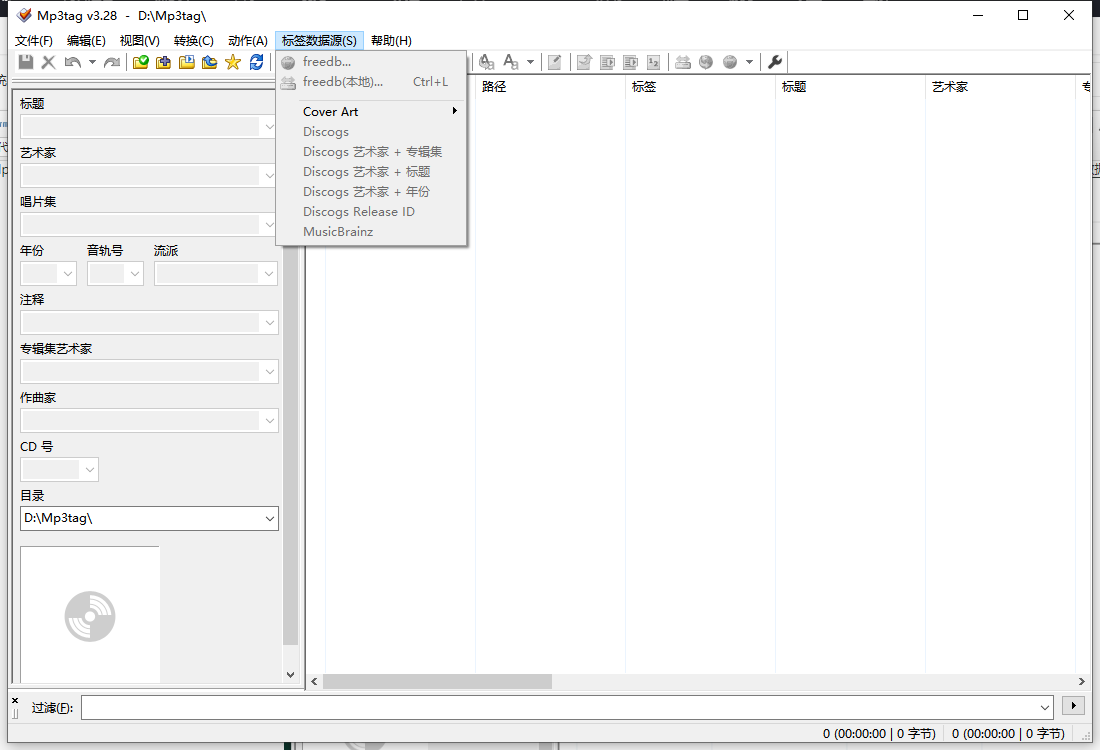The height and width of the screenshot is (750, 1100).
Task: Select Discogs 艺术家 + 标题 entry
Action: coord(371,172)
